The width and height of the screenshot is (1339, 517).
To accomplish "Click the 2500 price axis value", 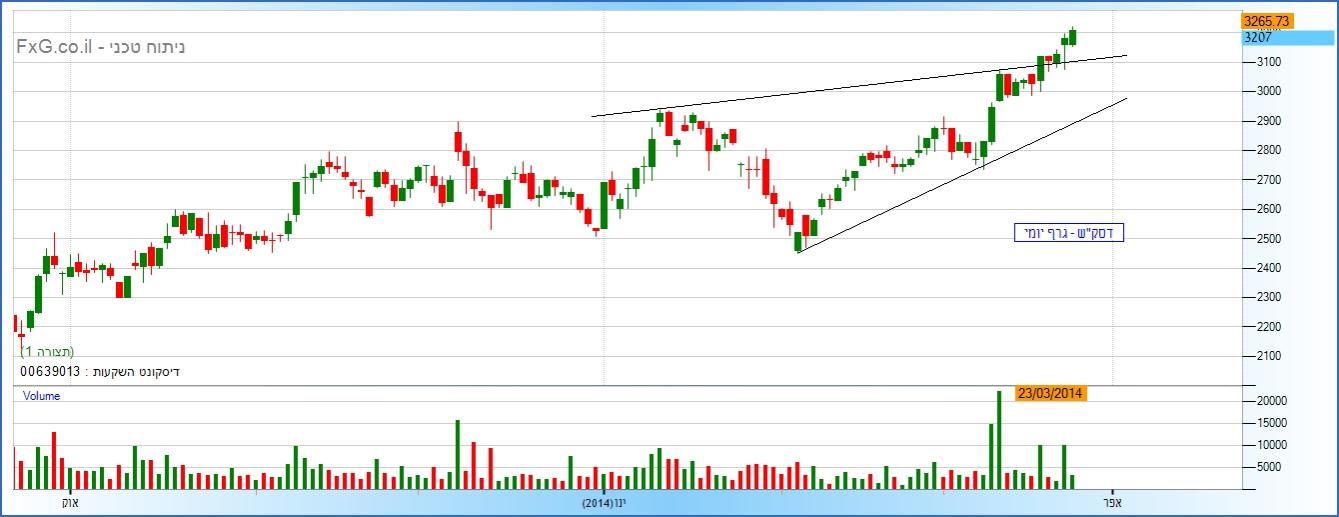I will pos(1267,239).
